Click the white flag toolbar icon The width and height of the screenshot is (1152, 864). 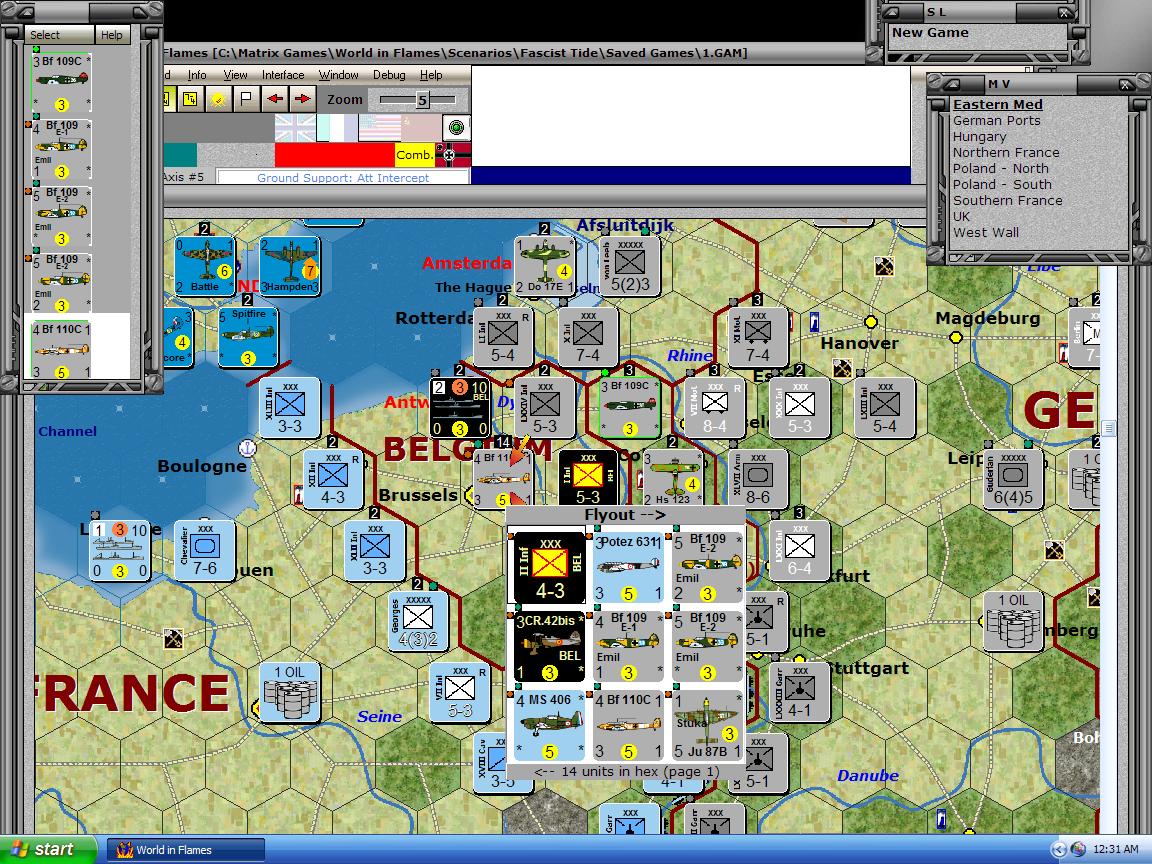coord(246,98)
